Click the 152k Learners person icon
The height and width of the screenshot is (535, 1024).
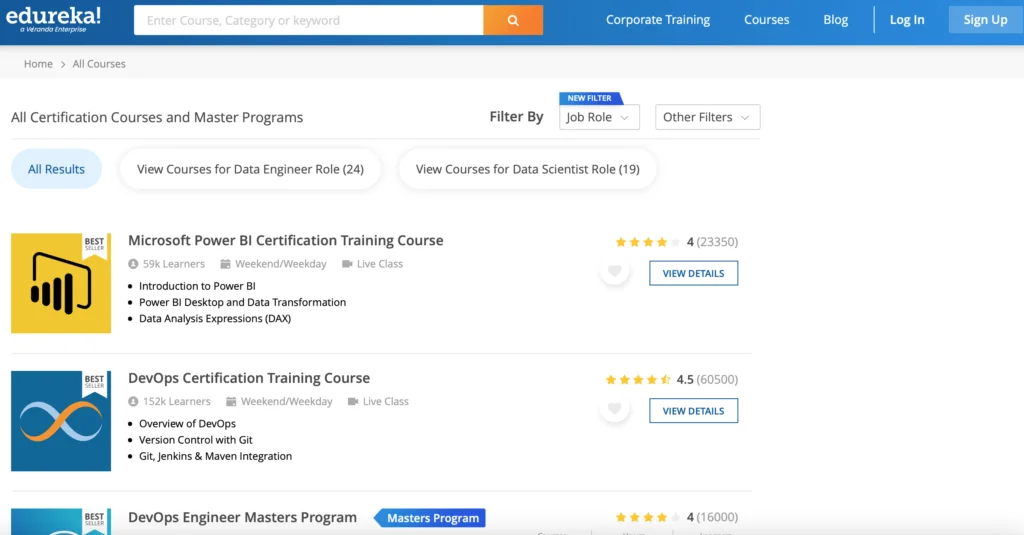[133, 401]
